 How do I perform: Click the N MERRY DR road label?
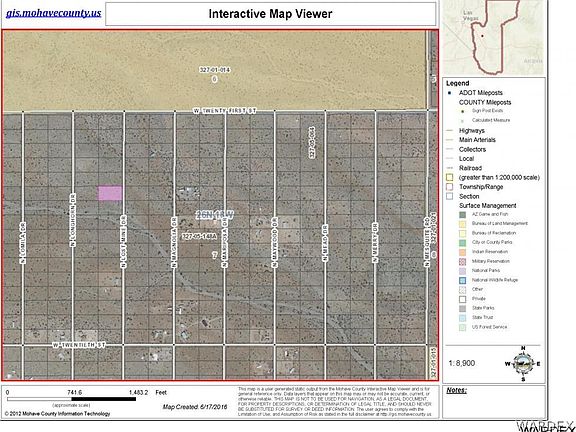(375, 242)
